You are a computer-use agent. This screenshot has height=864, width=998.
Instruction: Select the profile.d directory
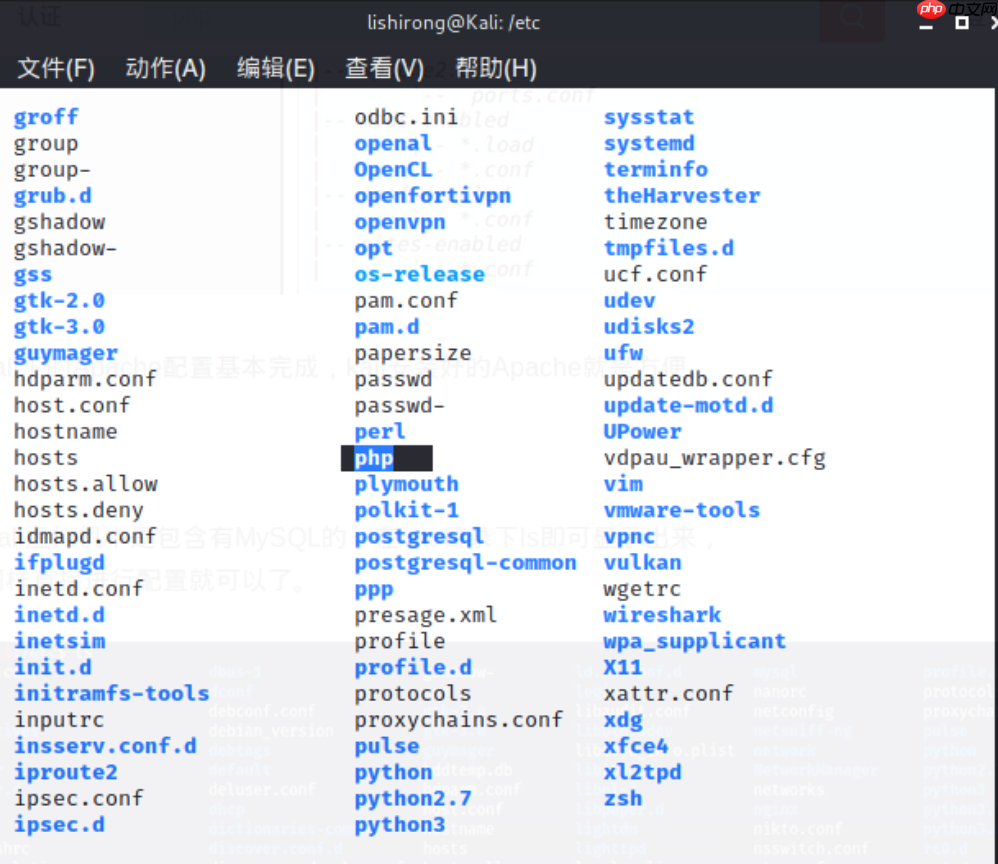(x=413, y=667)
